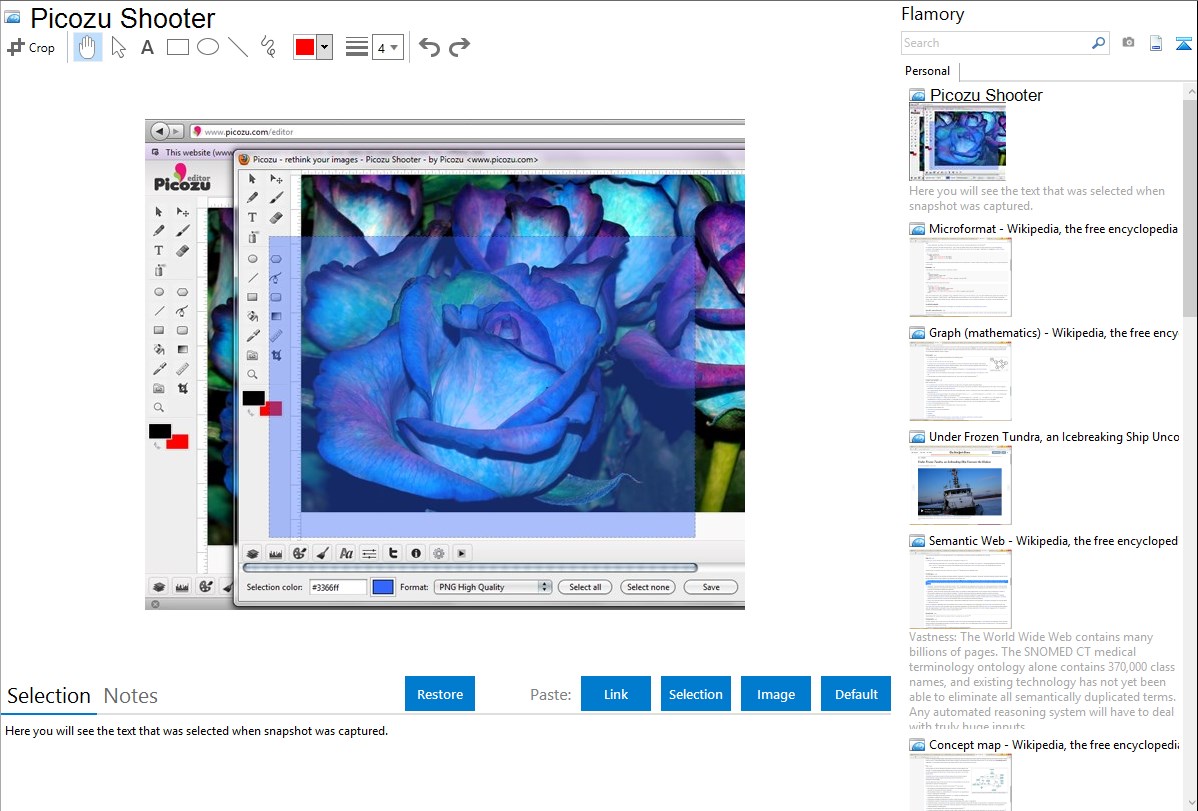Click the camera capture snapshot icon
The height and width of the screenshot is (811, 1198).
[1128, 43]
